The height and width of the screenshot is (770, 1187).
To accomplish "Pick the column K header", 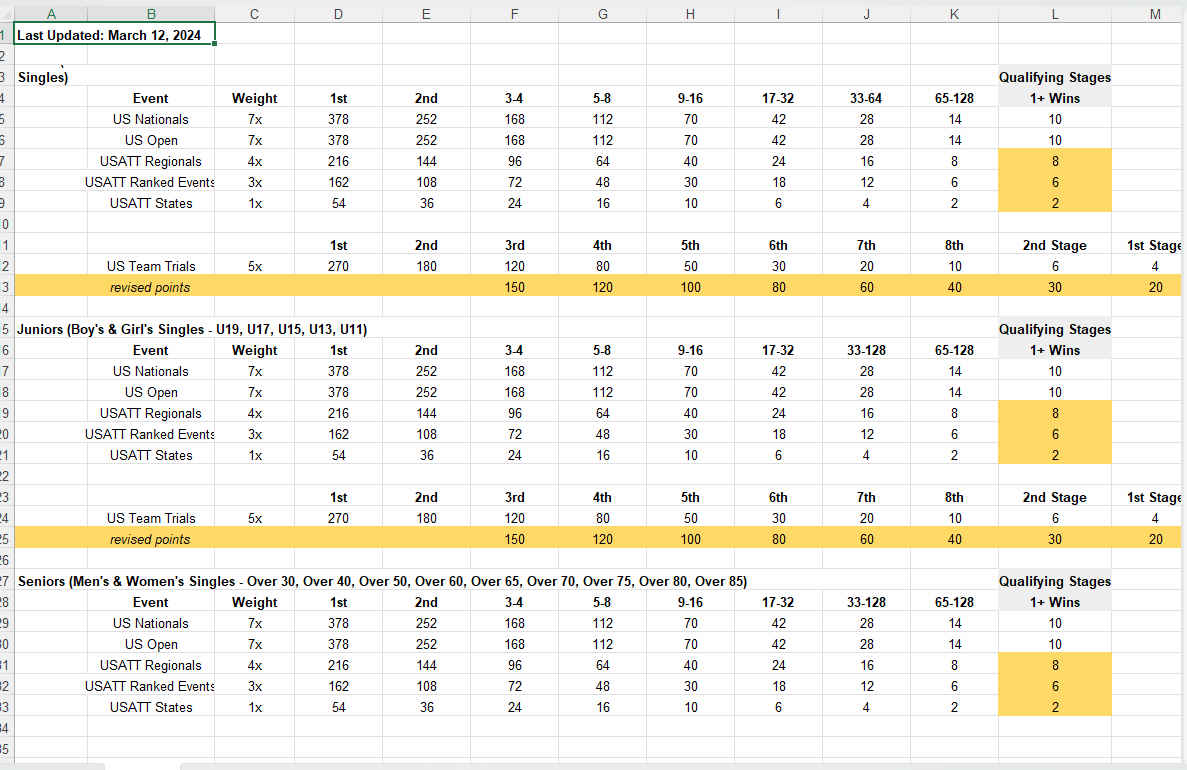I will point(954,14).
